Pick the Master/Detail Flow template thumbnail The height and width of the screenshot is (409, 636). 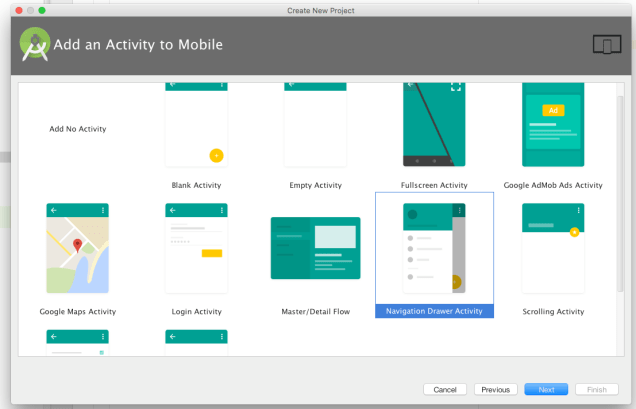[315, 248]
